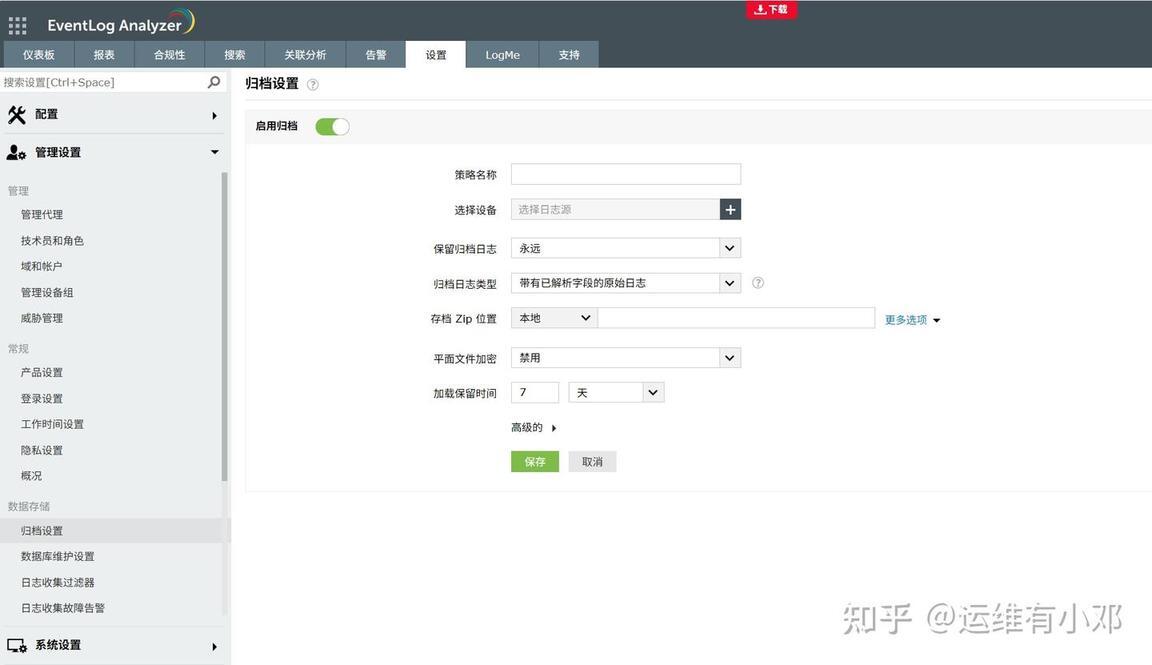This screenshot has height=665, width=1152.
Task: Open 隐私设置 in sidebar
Action: [x=42, y=450]
